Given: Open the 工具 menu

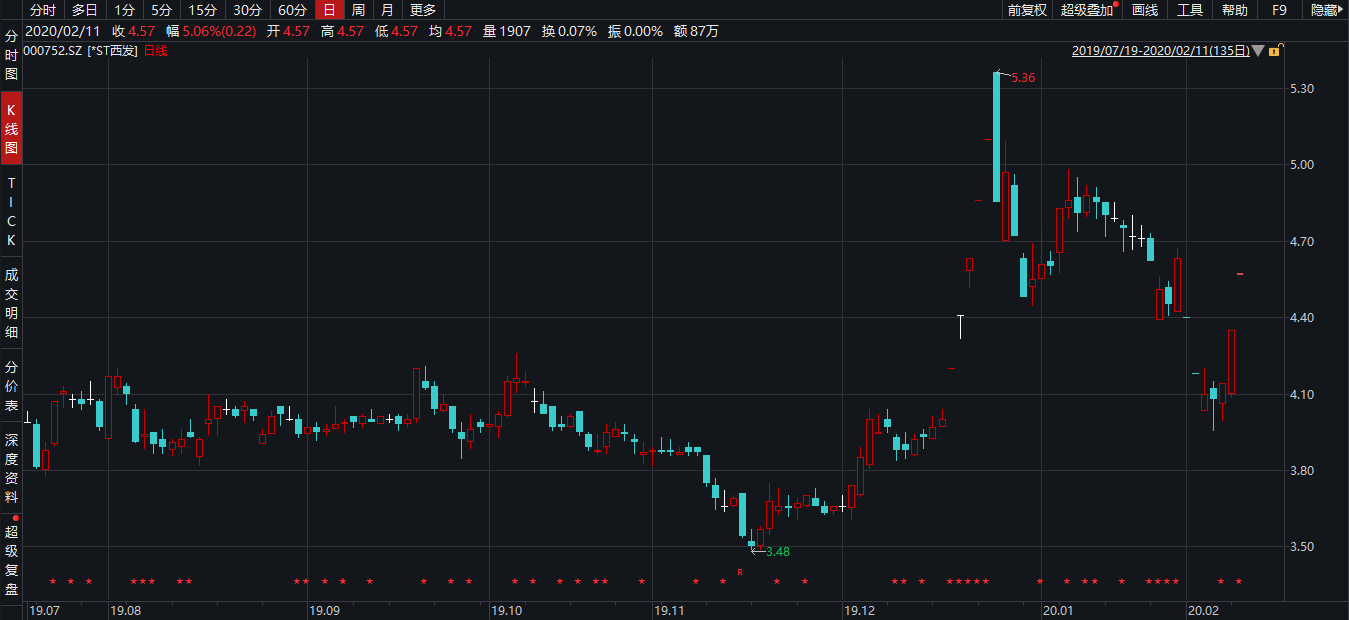Looking at the screenshot, I should (x=1190, y=10).
